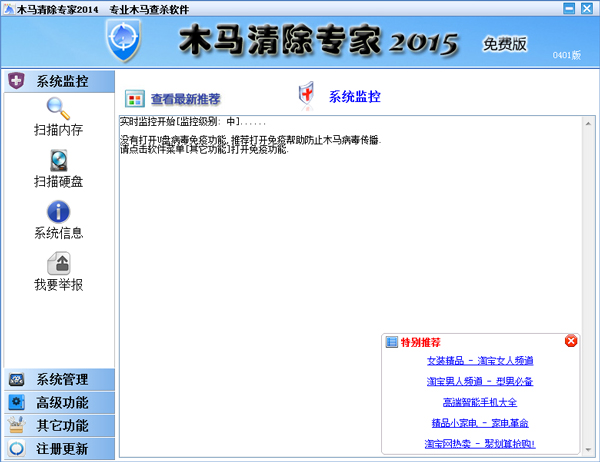
Task: Click the 扫描硬盘 hard disk icon
Action: [58, 161]
